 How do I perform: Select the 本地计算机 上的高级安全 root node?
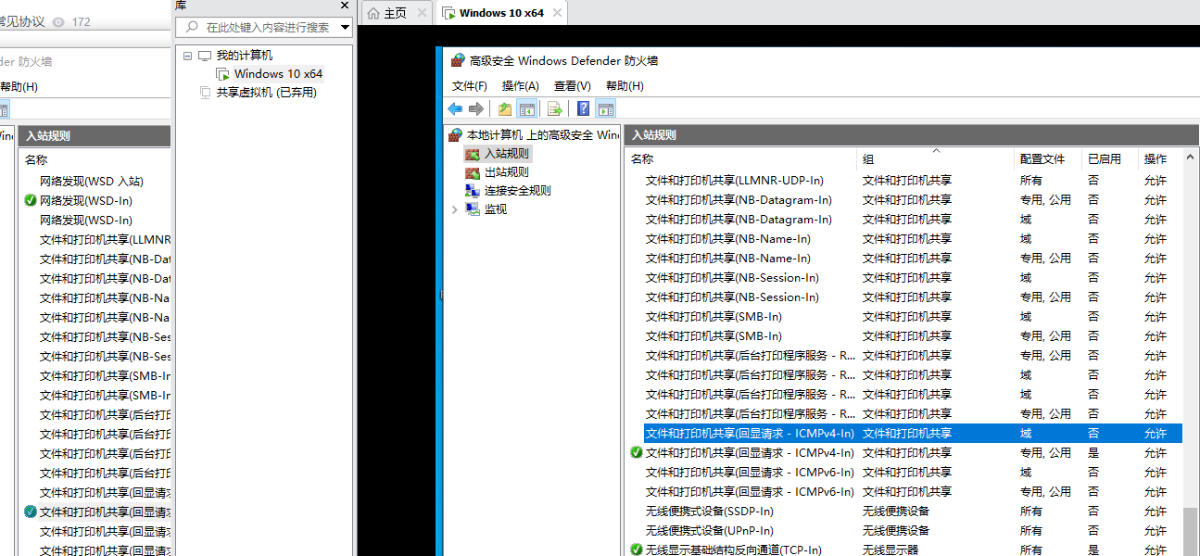[543, 135]
